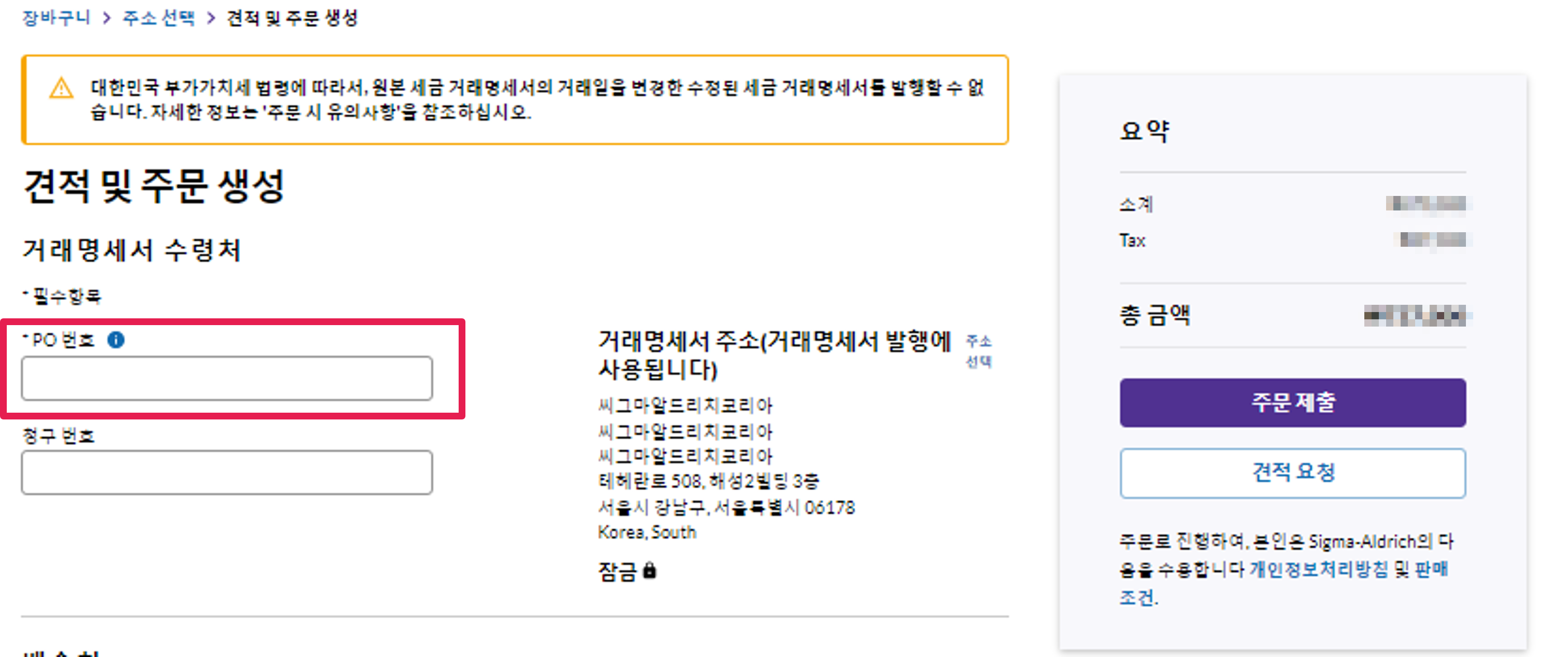Select the 견적 및 주문 생성 breadcrumb item
Screen dimensions: 1568x657
click(x=292, y=18)
